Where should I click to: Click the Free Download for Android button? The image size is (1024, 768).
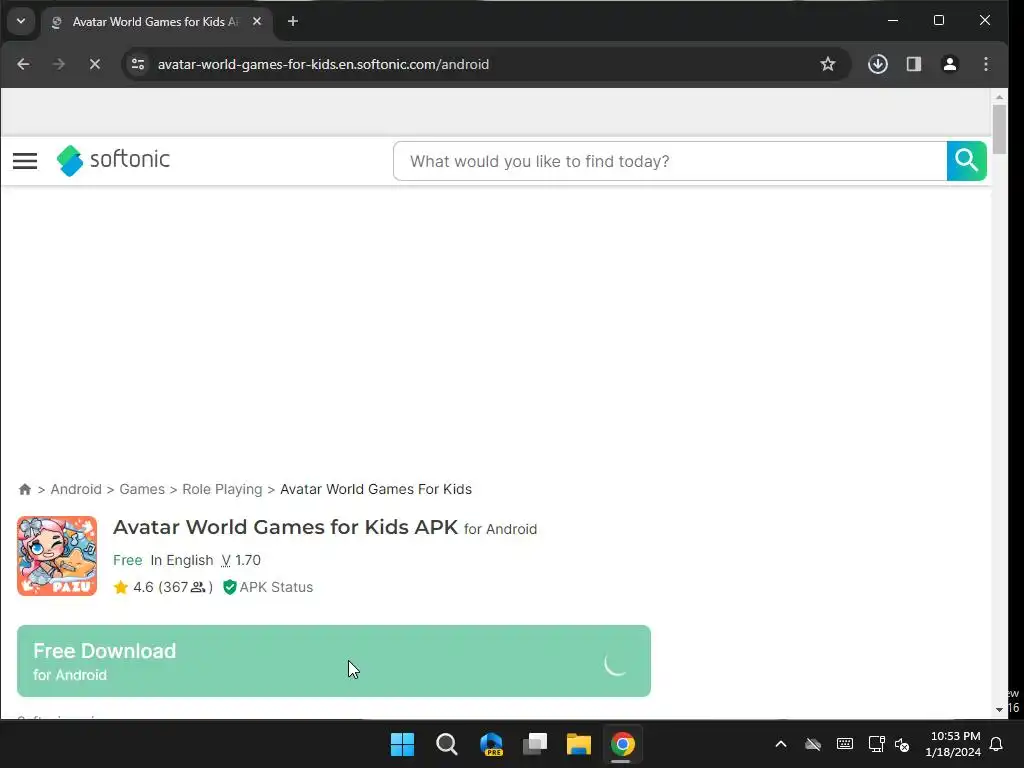[x=334, y=661]
